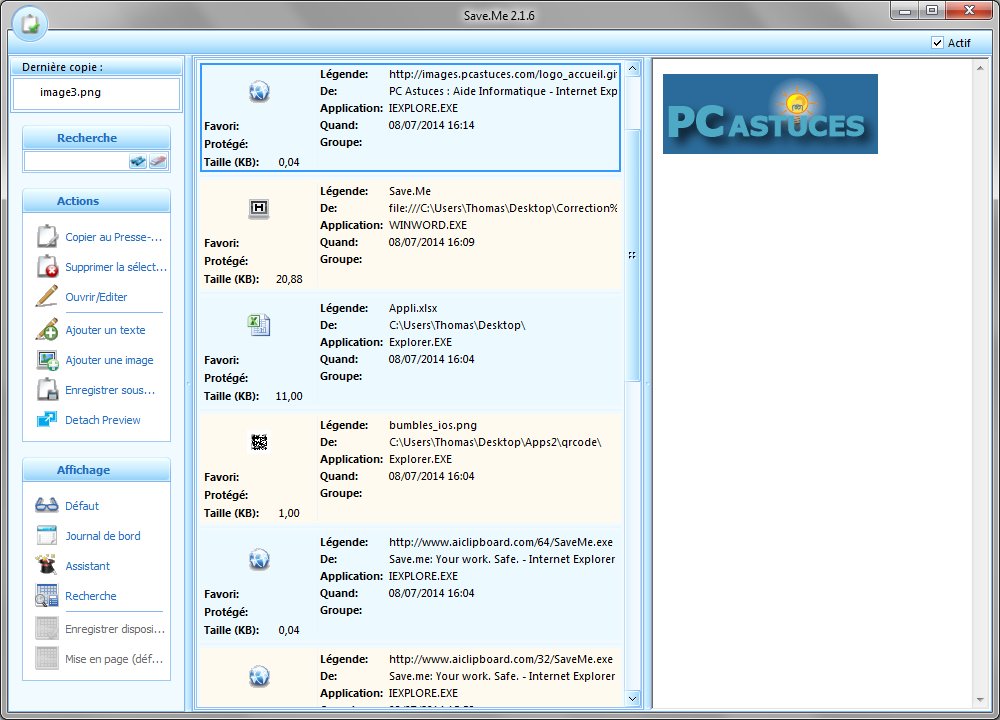The height and width of the screenshot is (720, 1000).
Task: Click the Mise en page grid icon
Action: (x=47, y=659)
